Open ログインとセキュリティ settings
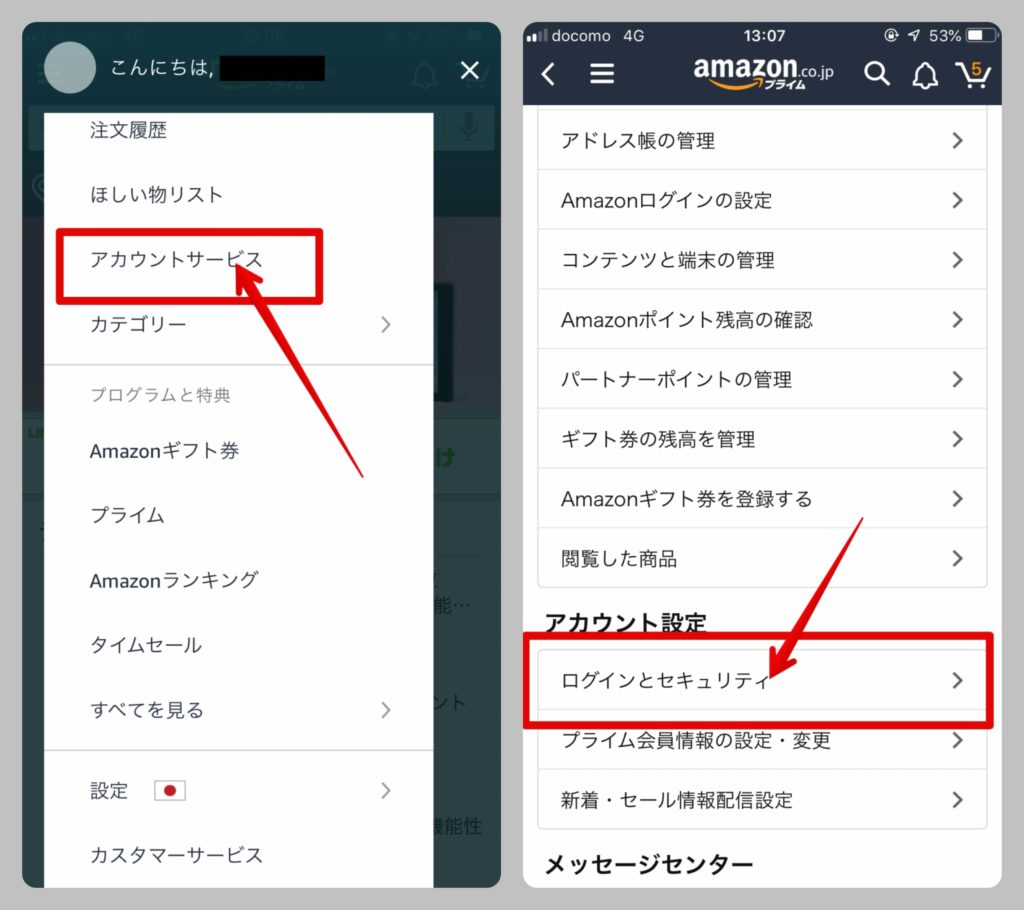Screen dimensions: 1024x910 (762, 680)
